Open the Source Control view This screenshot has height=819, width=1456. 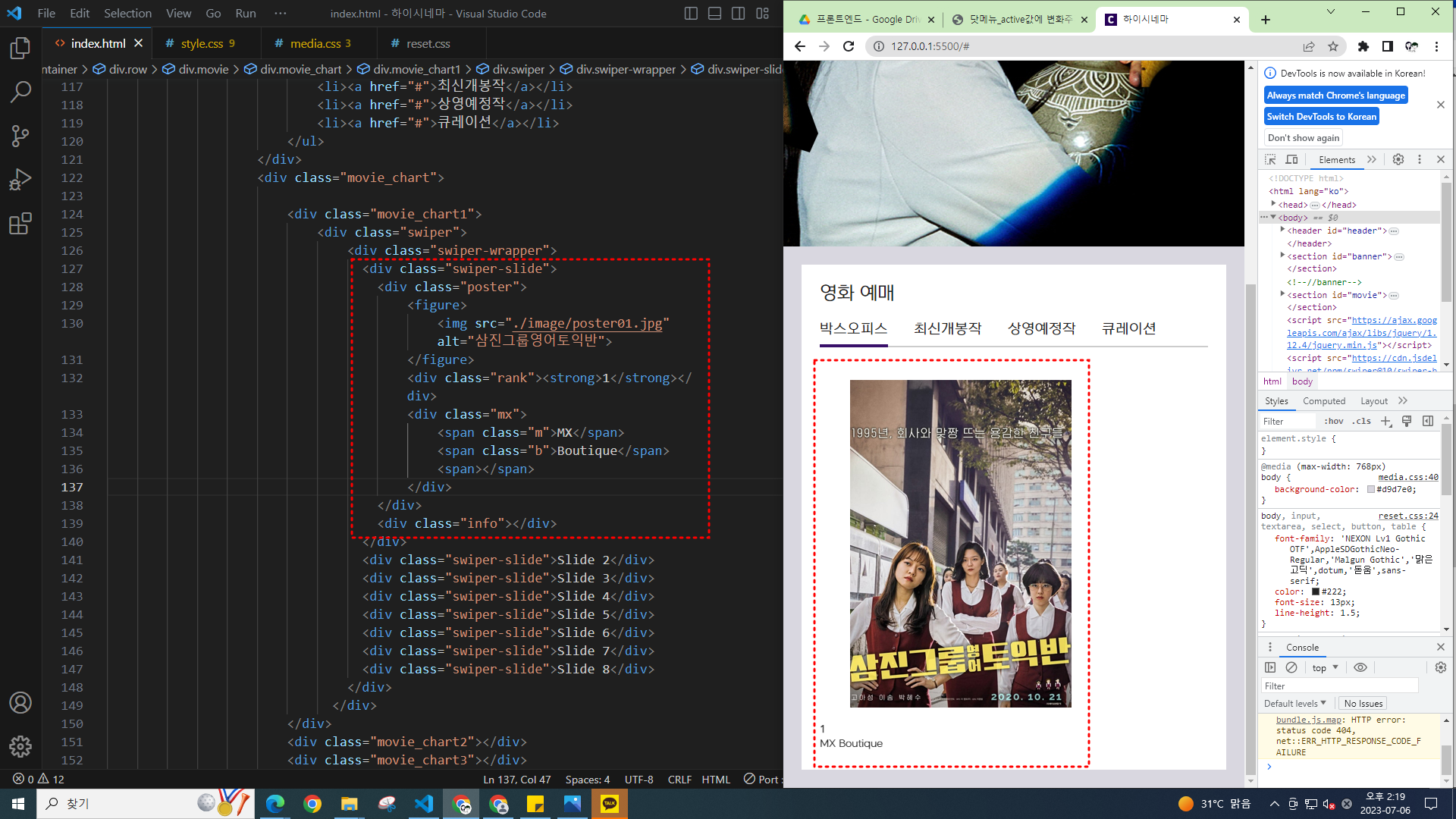pyautogui.click(x=20, y=136)
